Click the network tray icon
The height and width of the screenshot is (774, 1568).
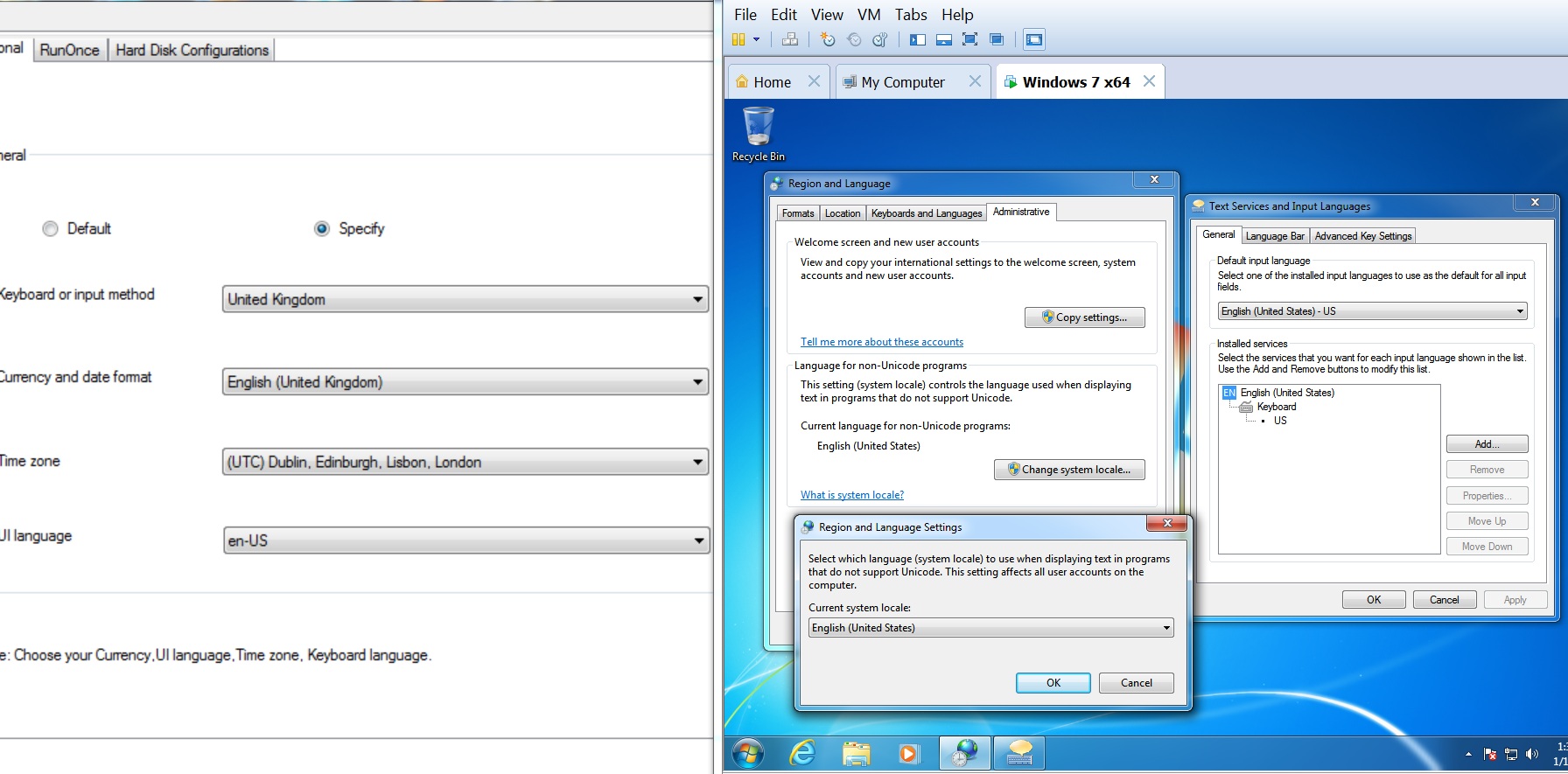[1511, 754]
